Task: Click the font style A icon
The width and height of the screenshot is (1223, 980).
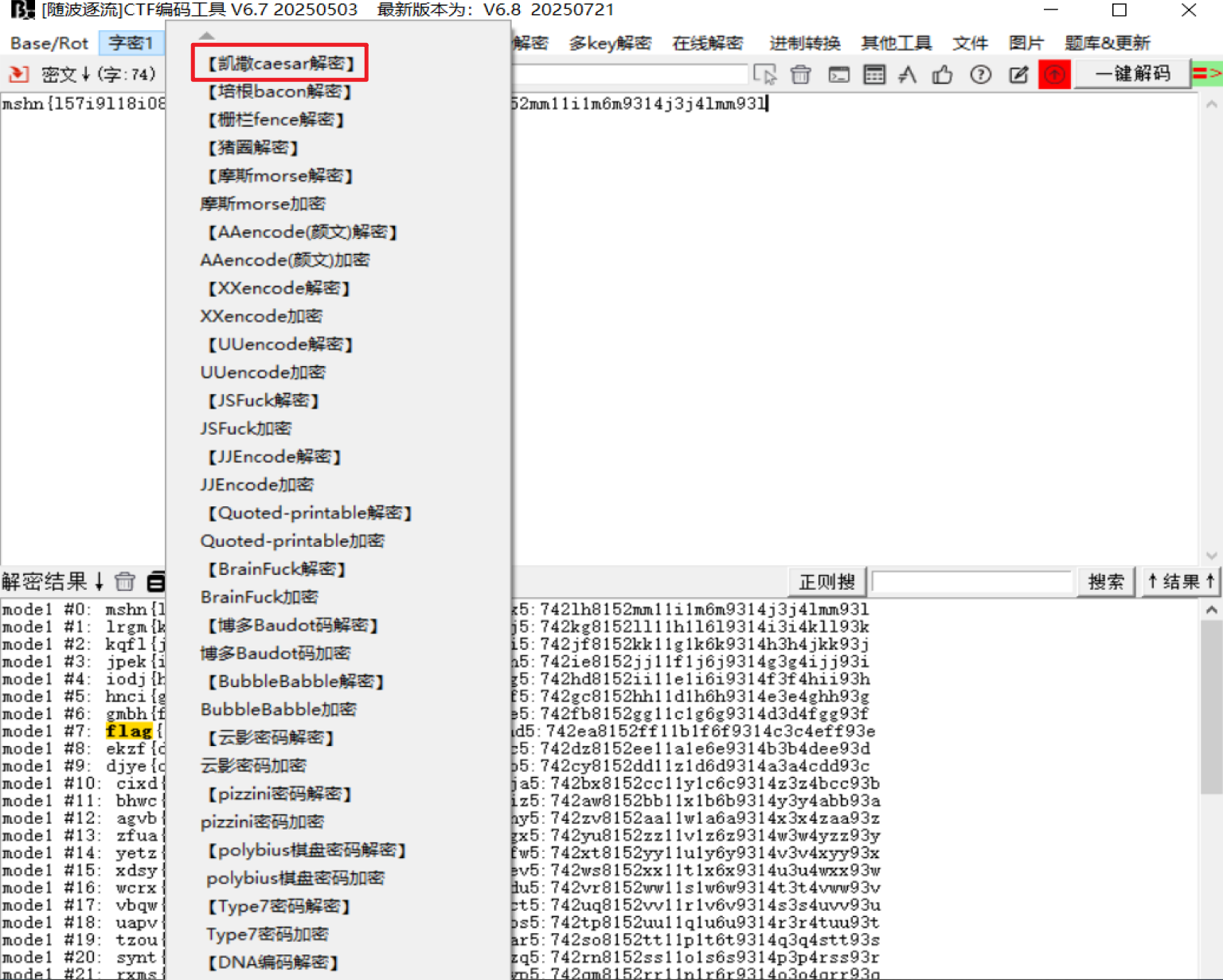Action: click(x=908, y=75)
